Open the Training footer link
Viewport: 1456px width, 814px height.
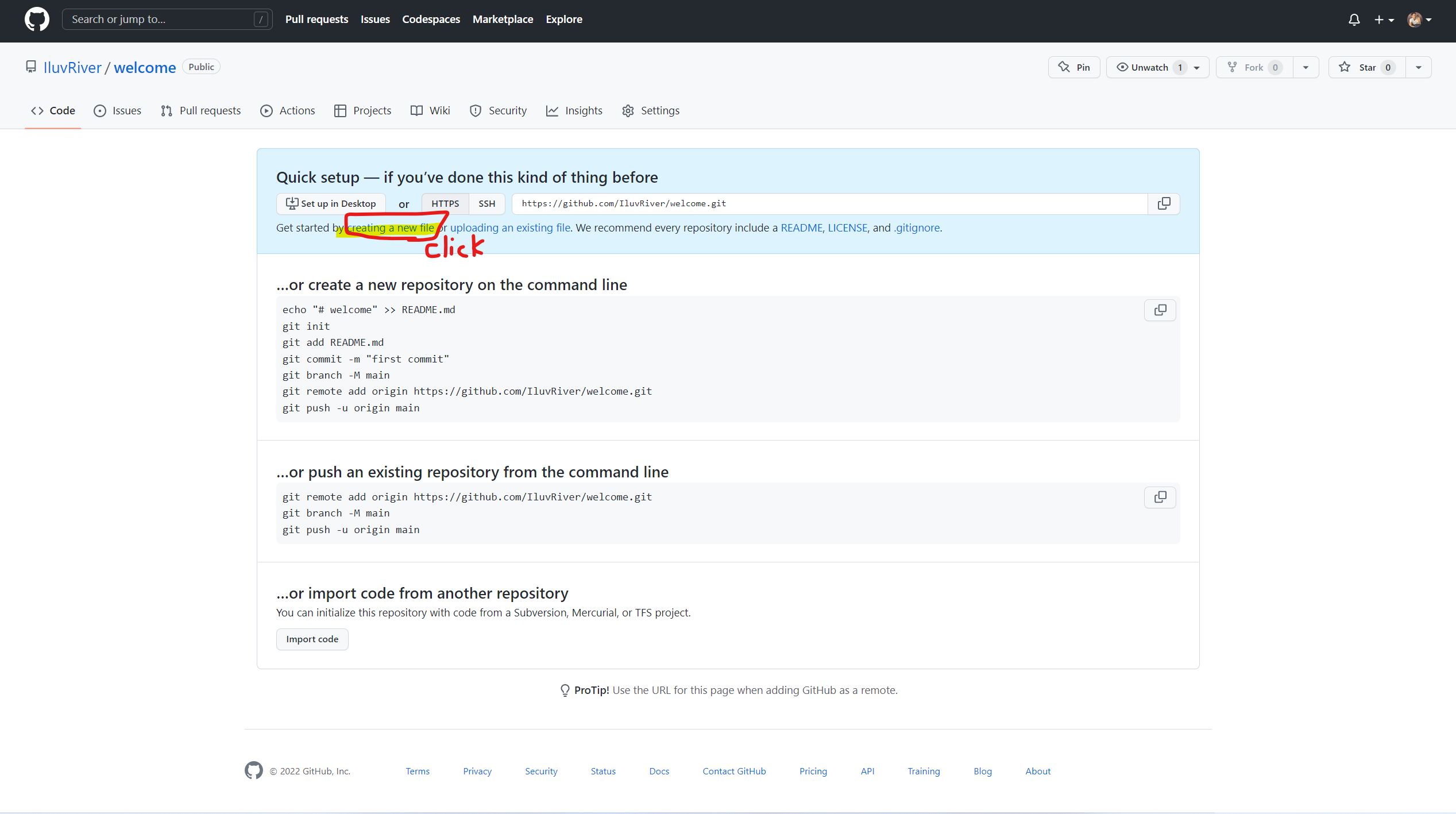coord(924,771)
